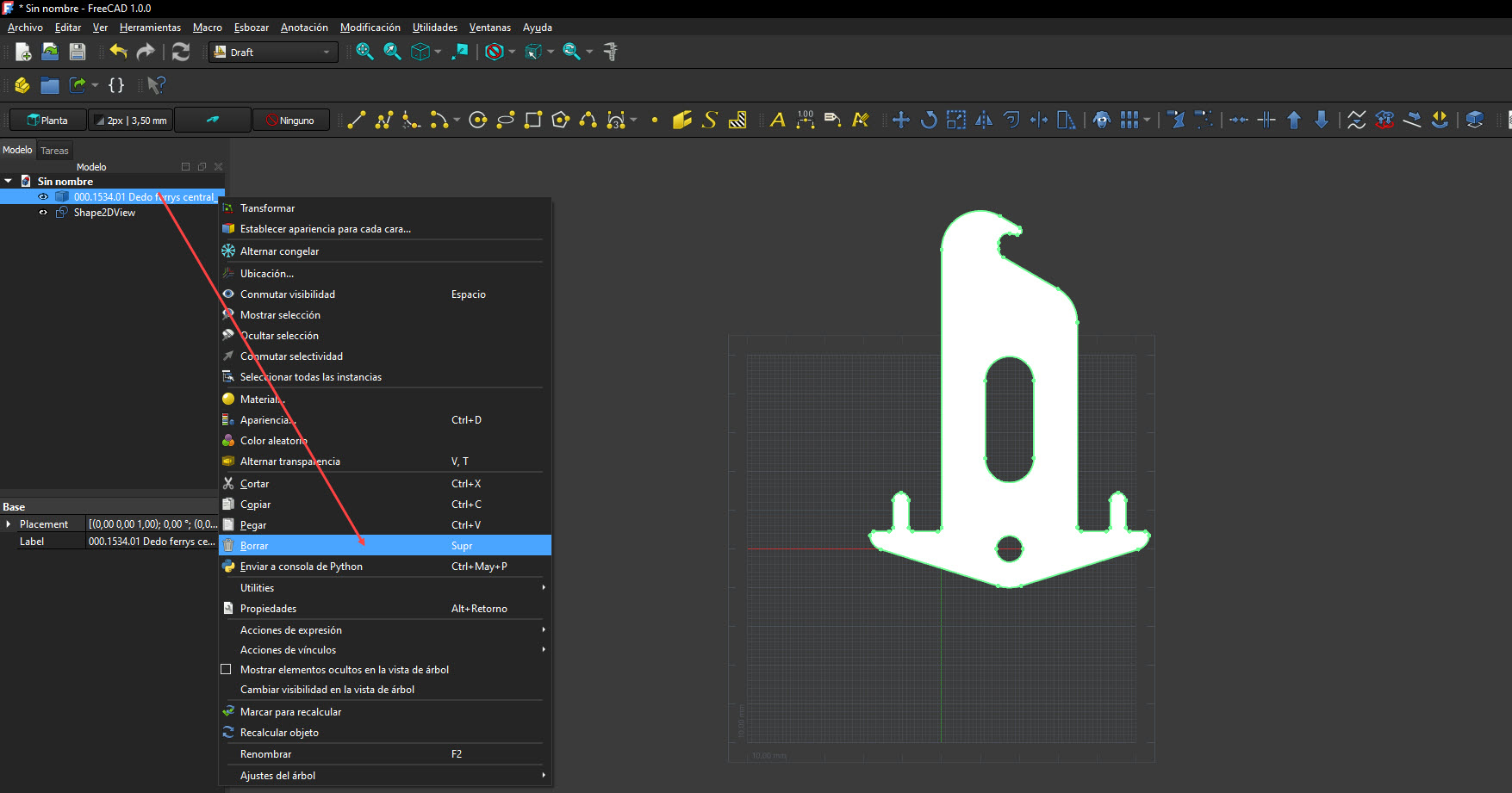Select the Point tool
This screenshot has height=793, width=1512.
[x=655, y=120]
